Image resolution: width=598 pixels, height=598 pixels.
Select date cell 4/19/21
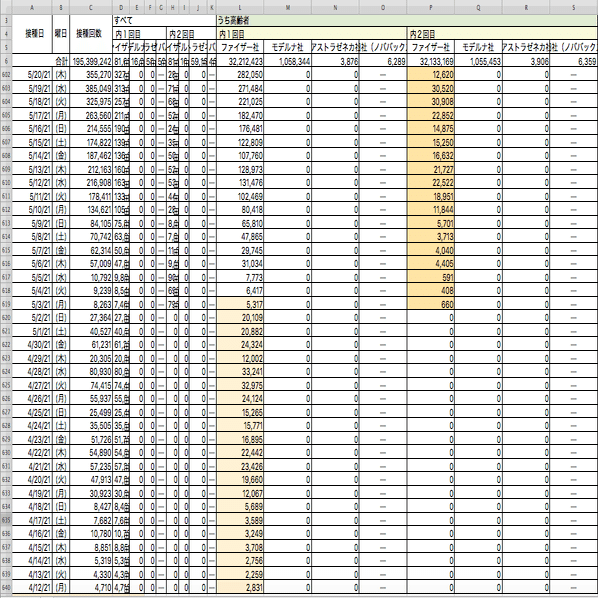point(32,494)
